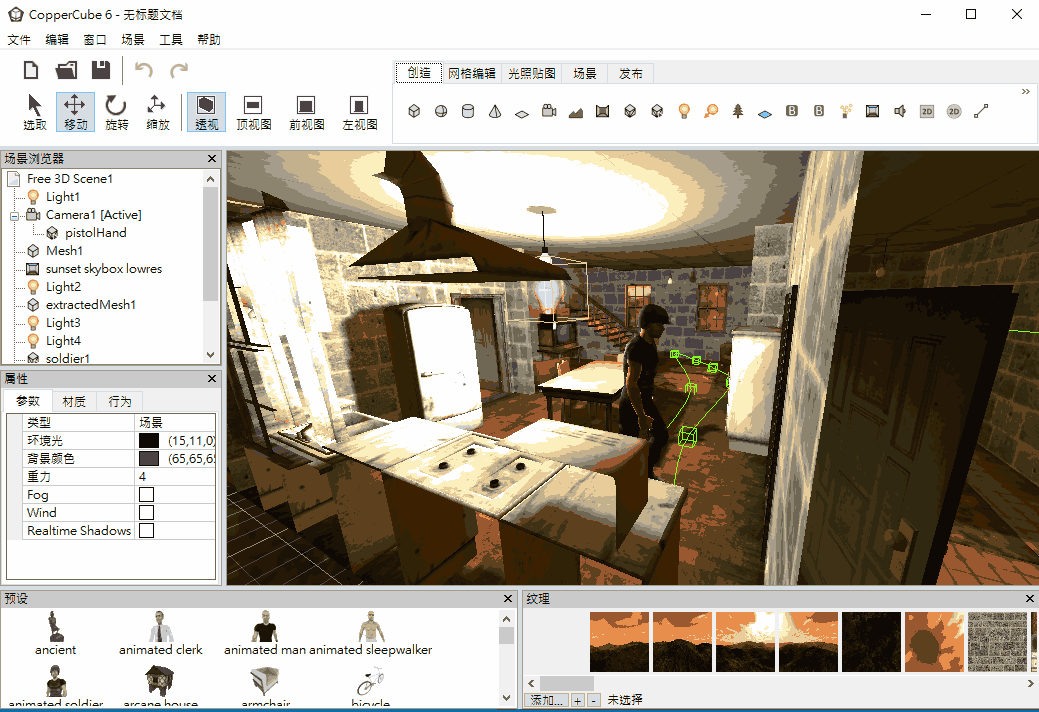Toggle the Wind checkbox

coord(147,513)
